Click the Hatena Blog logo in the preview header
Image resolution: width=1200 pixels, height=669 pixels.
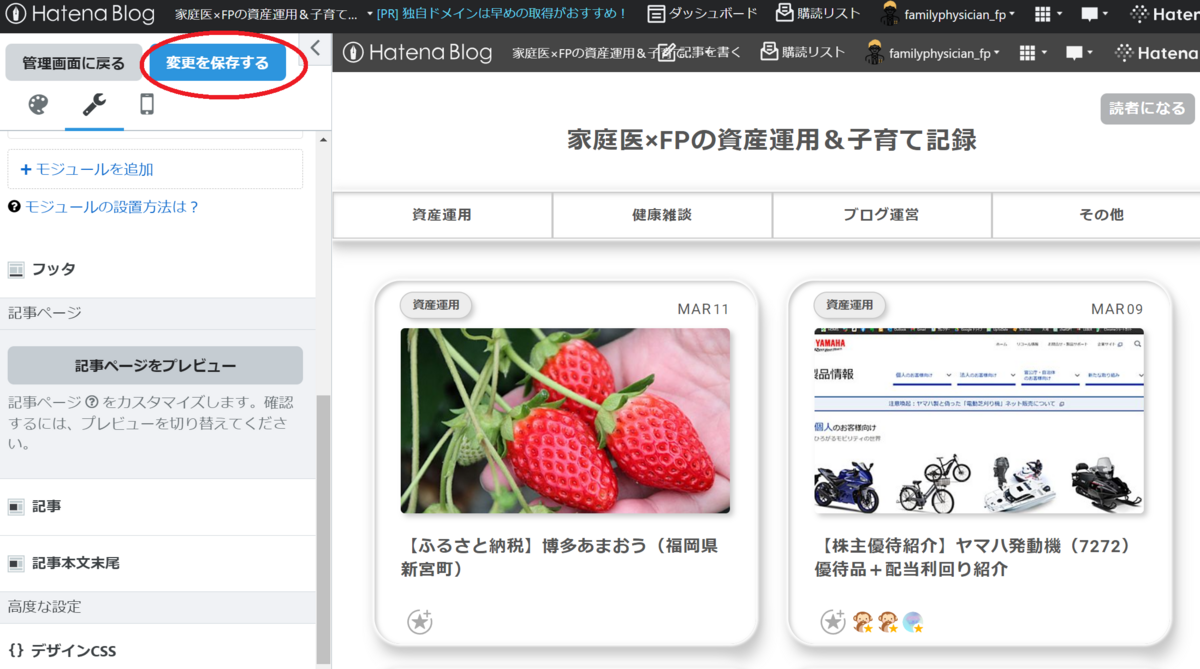[x=417, y=52]
